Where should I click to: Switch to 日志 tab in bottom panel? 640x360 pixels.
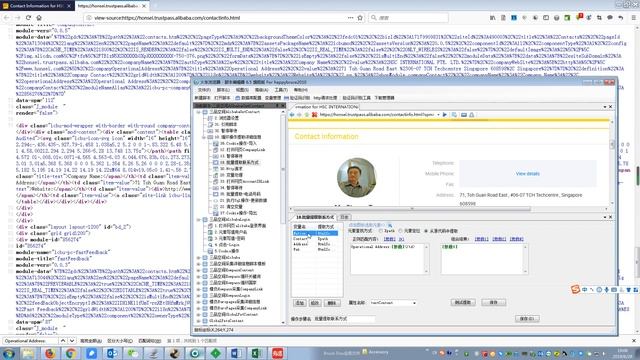click(344, 217)
